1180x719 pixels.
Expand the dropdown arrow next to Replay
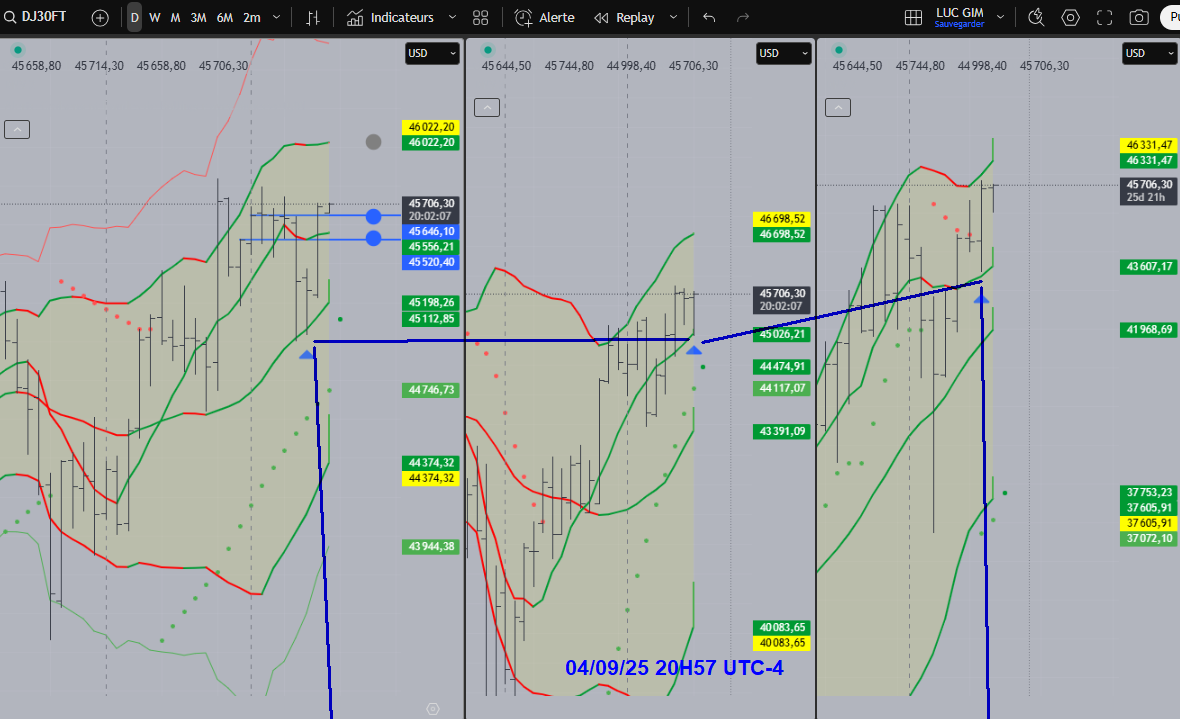tap(673, 17)
